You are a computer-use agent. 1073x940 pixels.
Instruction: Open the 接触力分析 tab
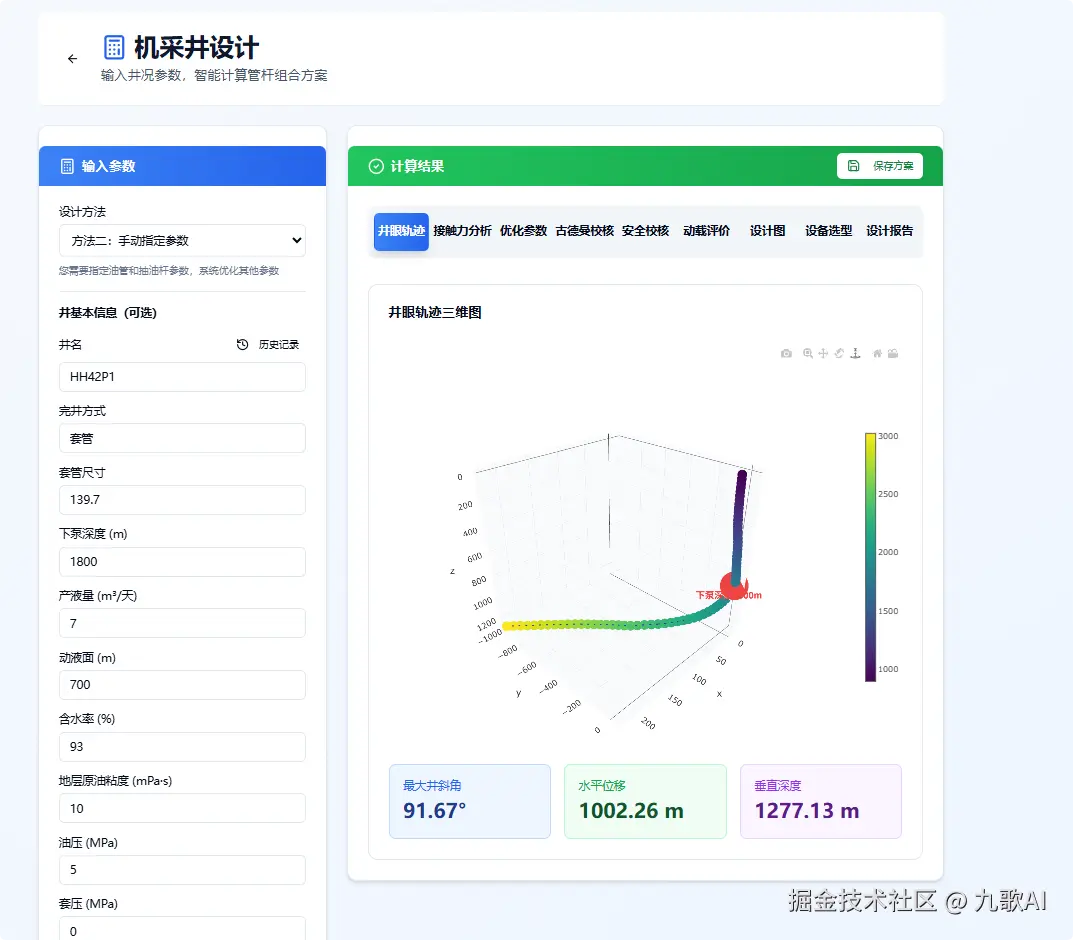point(462,231)
